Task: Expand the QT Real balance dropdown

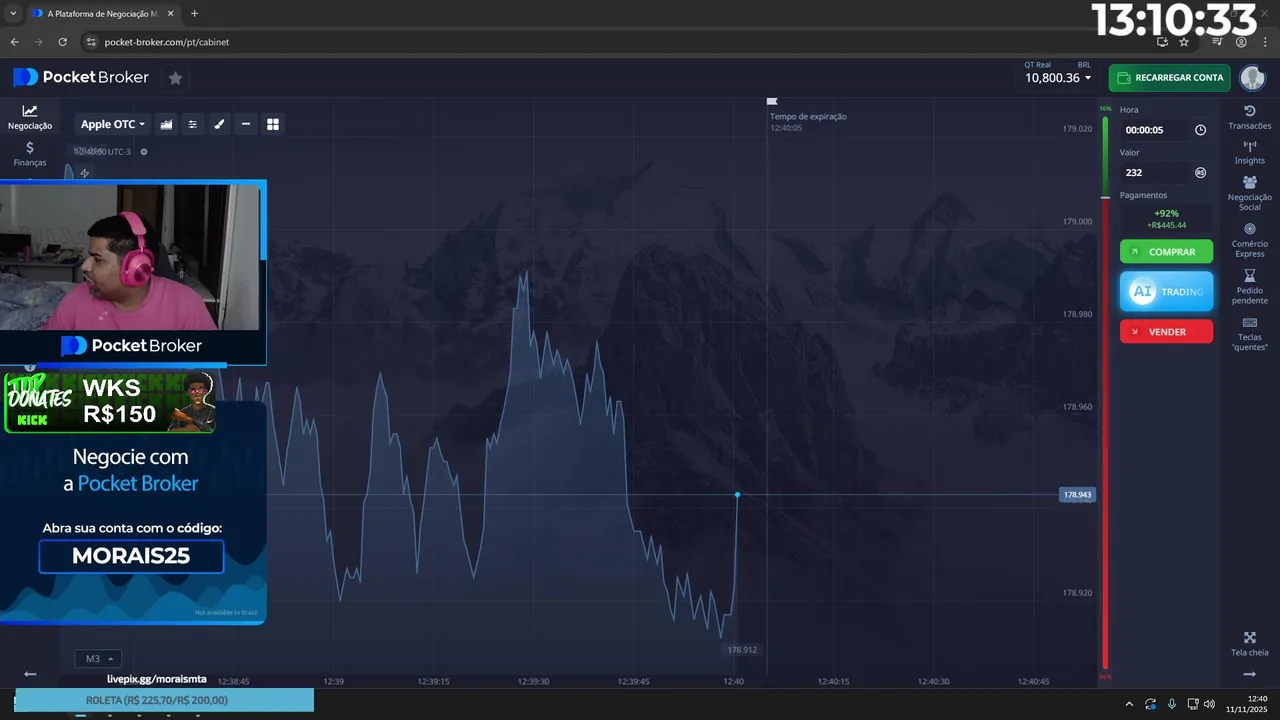Action: coord(1058,77)
